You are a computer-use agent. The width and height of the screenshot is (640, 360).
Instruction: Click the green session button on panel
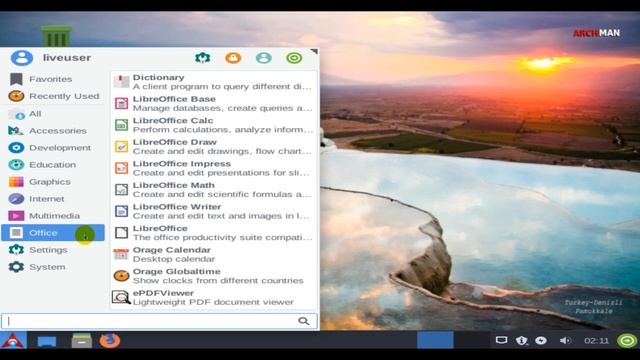(x=627, y=340)
